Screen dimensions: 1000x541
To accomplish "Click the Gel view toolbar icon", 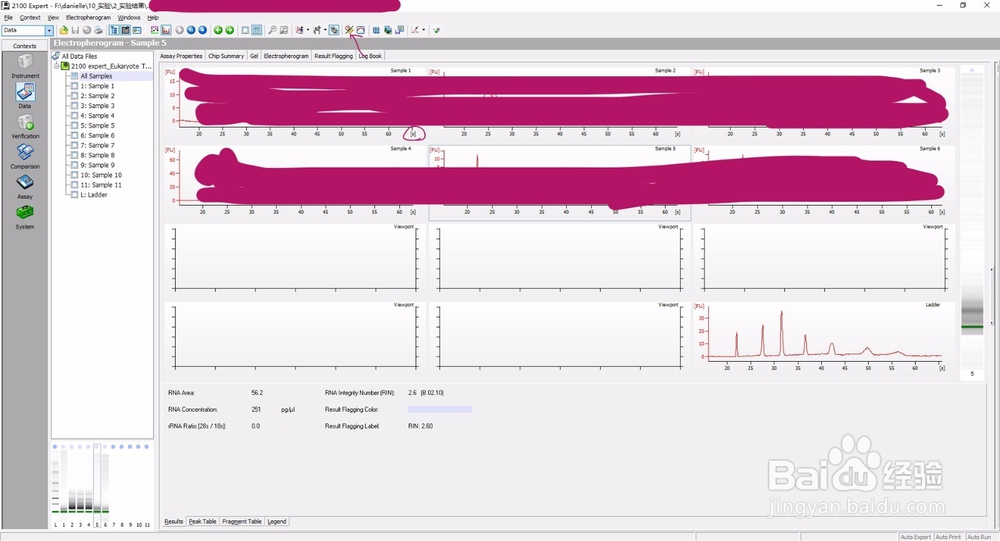I will (155, 30).
